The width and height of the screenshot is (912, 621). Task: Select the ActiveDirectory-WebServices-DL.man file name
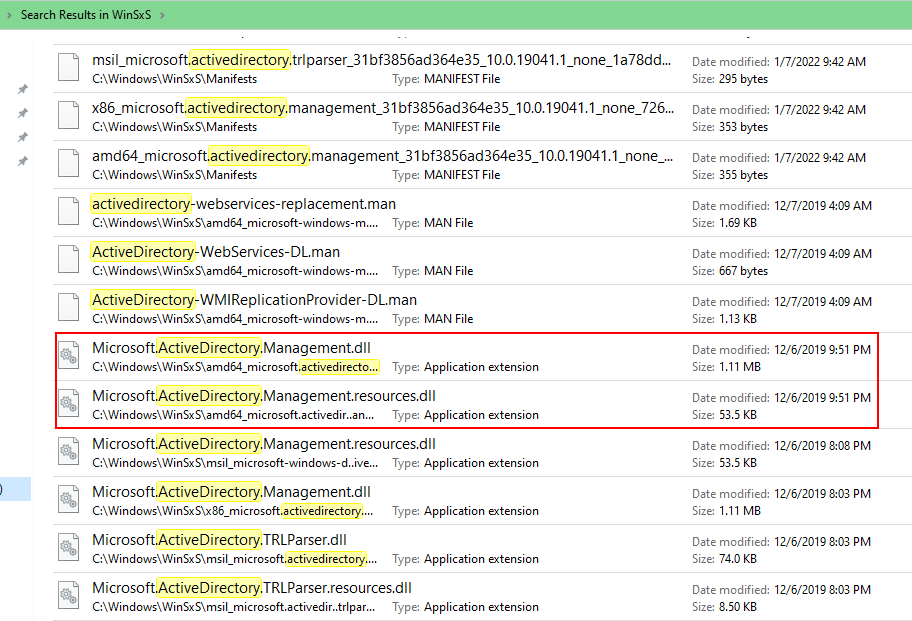(x=215, y=252)
